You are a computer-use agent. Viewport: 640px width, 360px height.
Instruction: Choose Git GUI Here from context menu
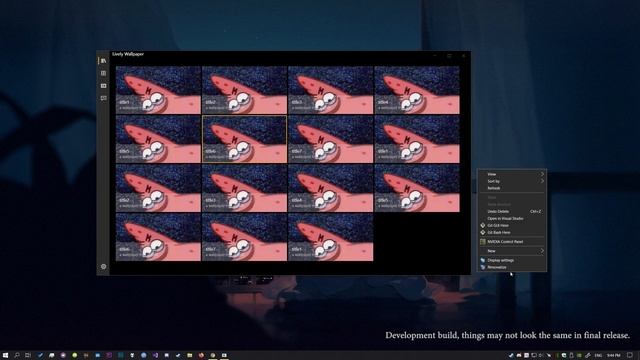click(x=512, y=225)
